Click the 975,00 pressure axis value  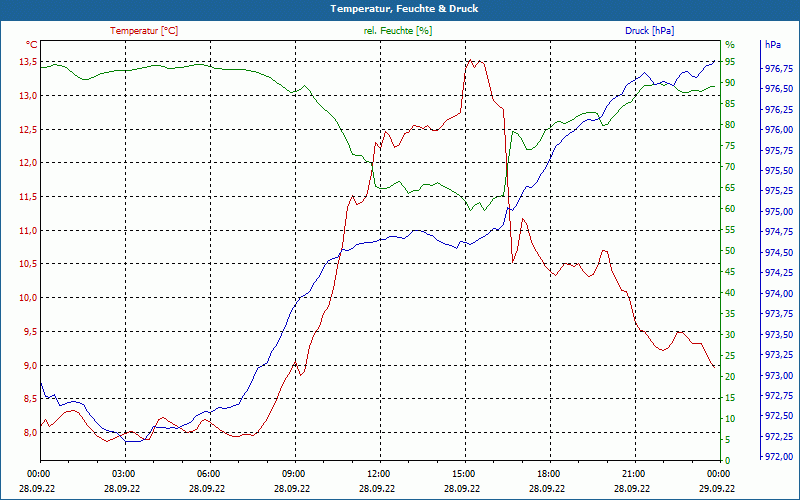[780, 212]
